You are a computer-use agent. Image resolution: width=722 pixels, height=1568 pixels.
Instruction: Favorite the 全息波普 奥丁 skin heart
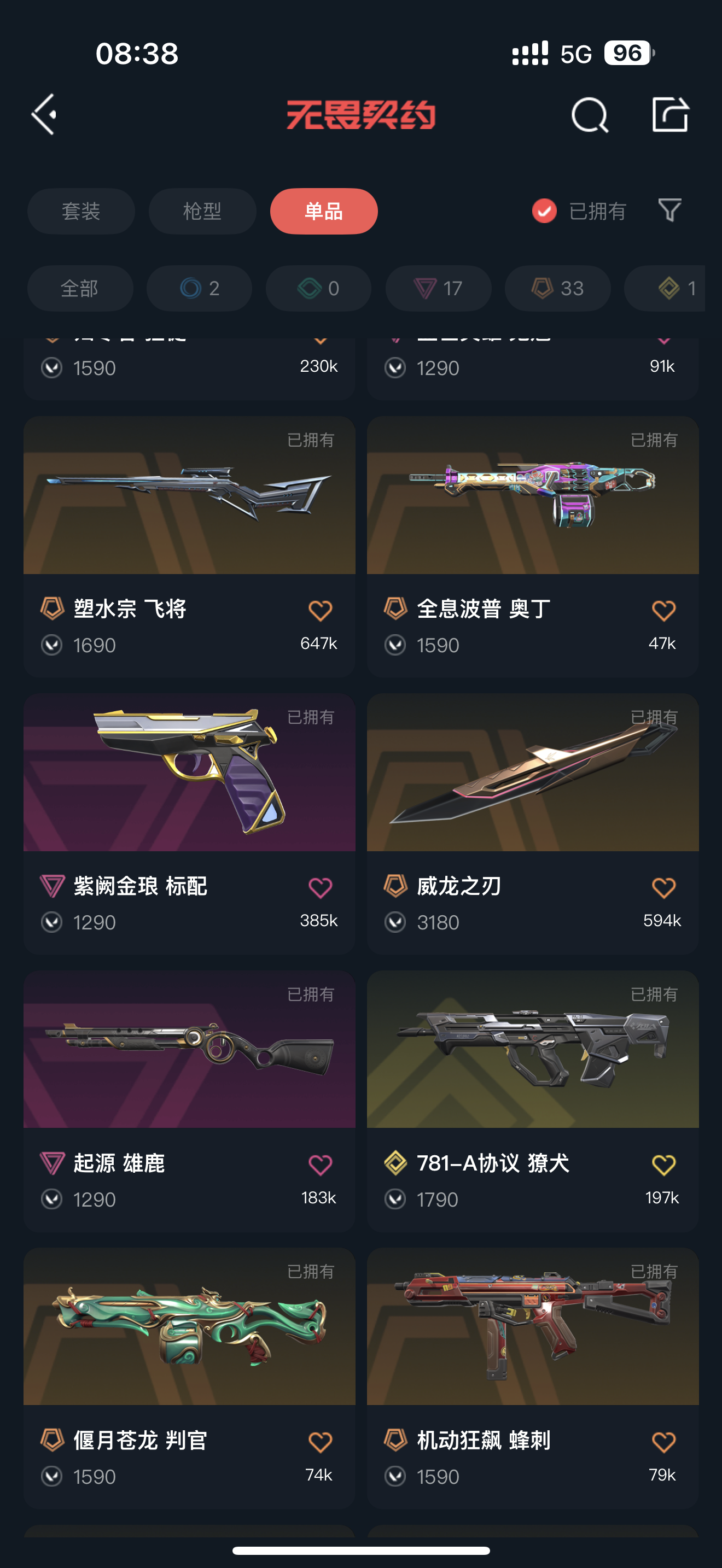pyautogui.click(x=663, y=611)
